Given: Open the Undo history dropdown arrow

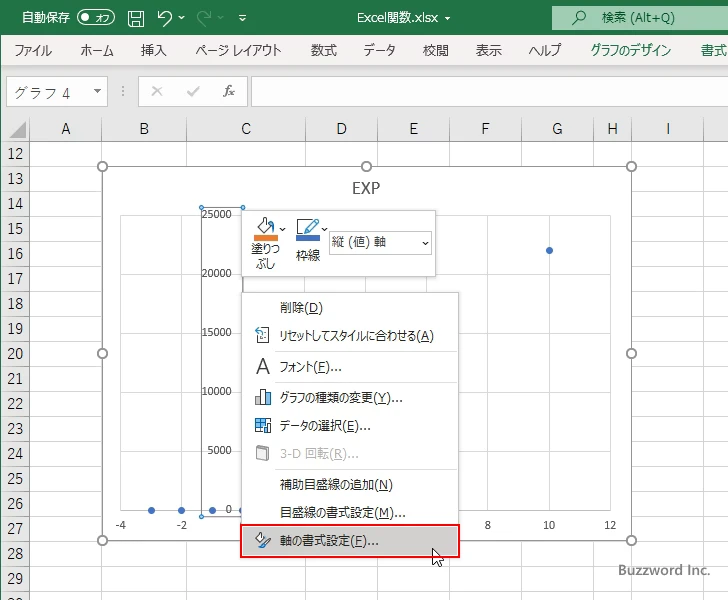Looking at the screenshot, I should [183, 18].
